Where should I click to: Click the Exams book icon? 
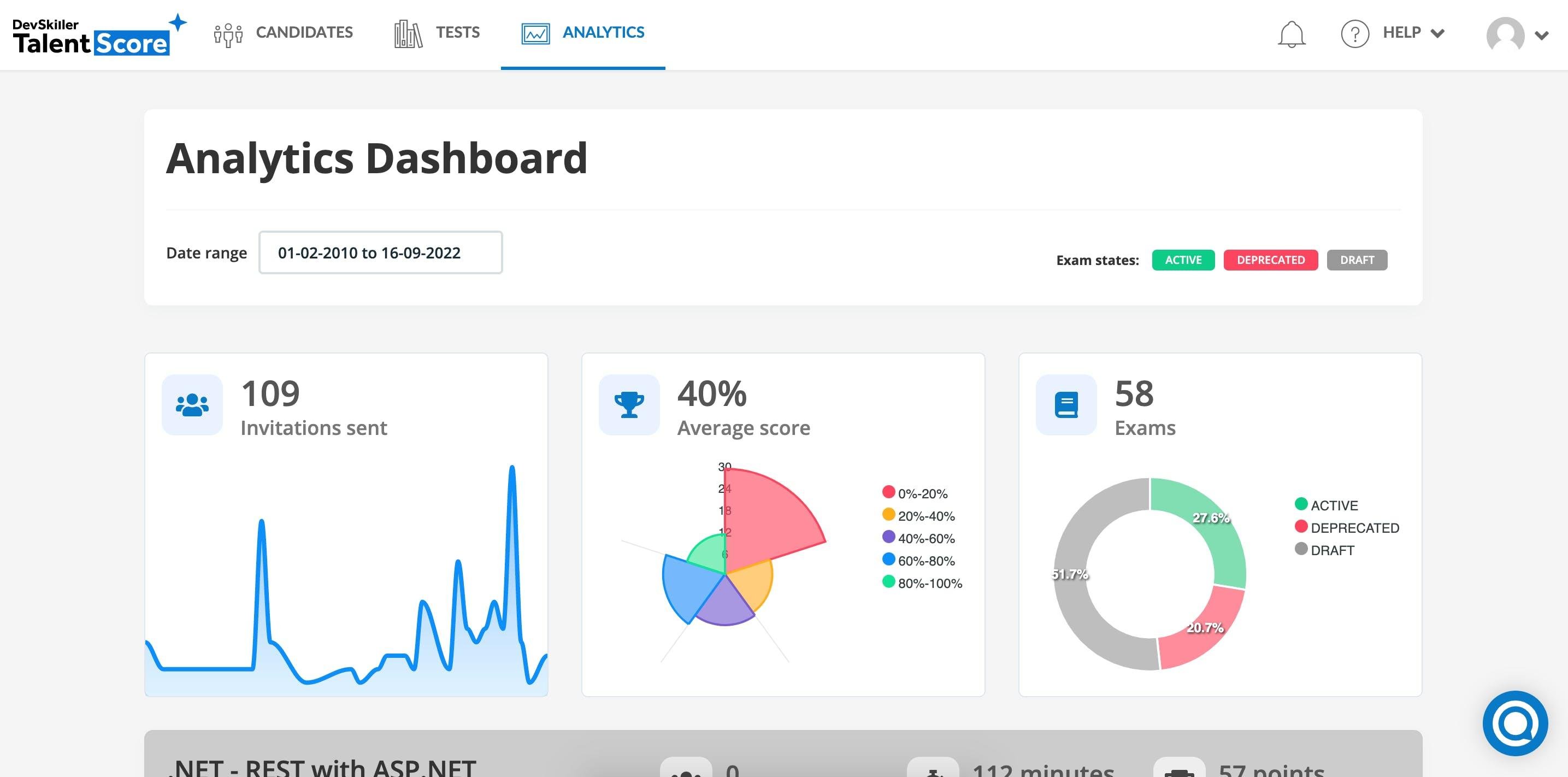pos(1066,405)
